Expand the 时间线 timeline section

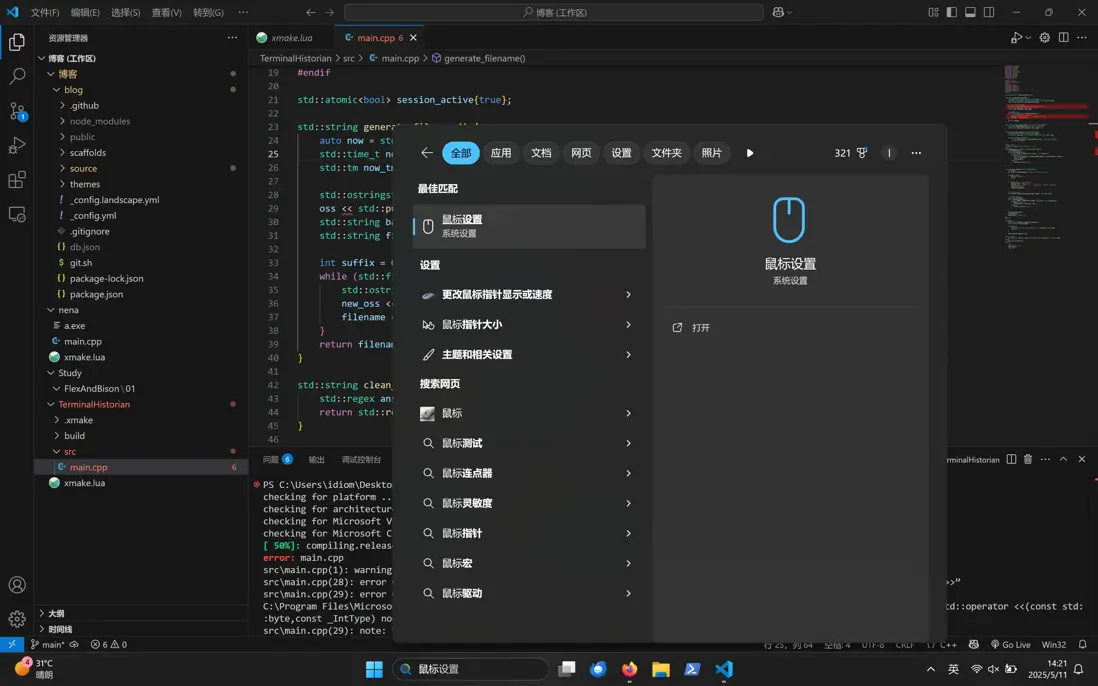tap(41, 629)
